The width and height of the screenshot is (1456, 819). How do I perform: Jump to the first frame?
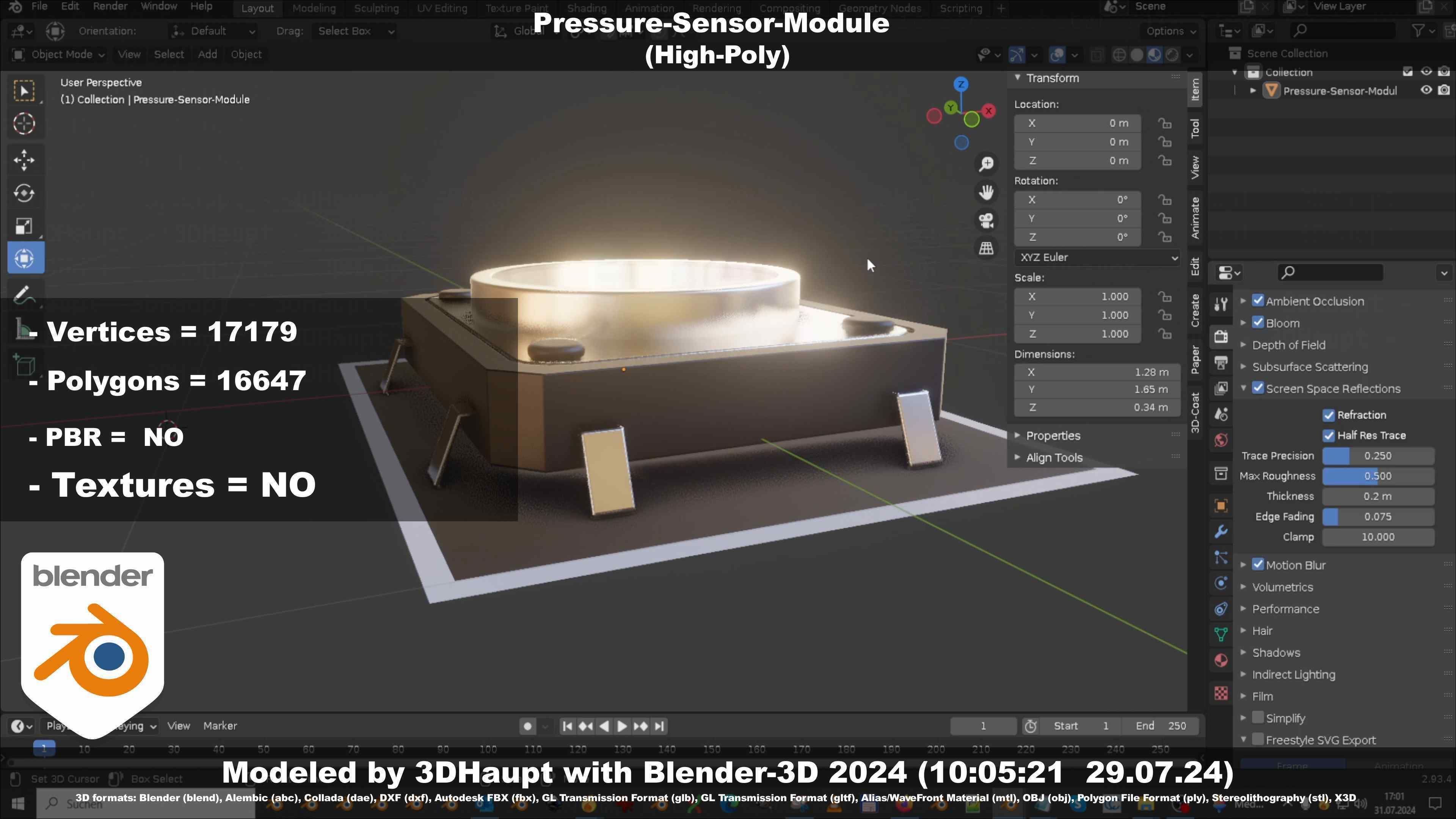[x=568, y=726]
